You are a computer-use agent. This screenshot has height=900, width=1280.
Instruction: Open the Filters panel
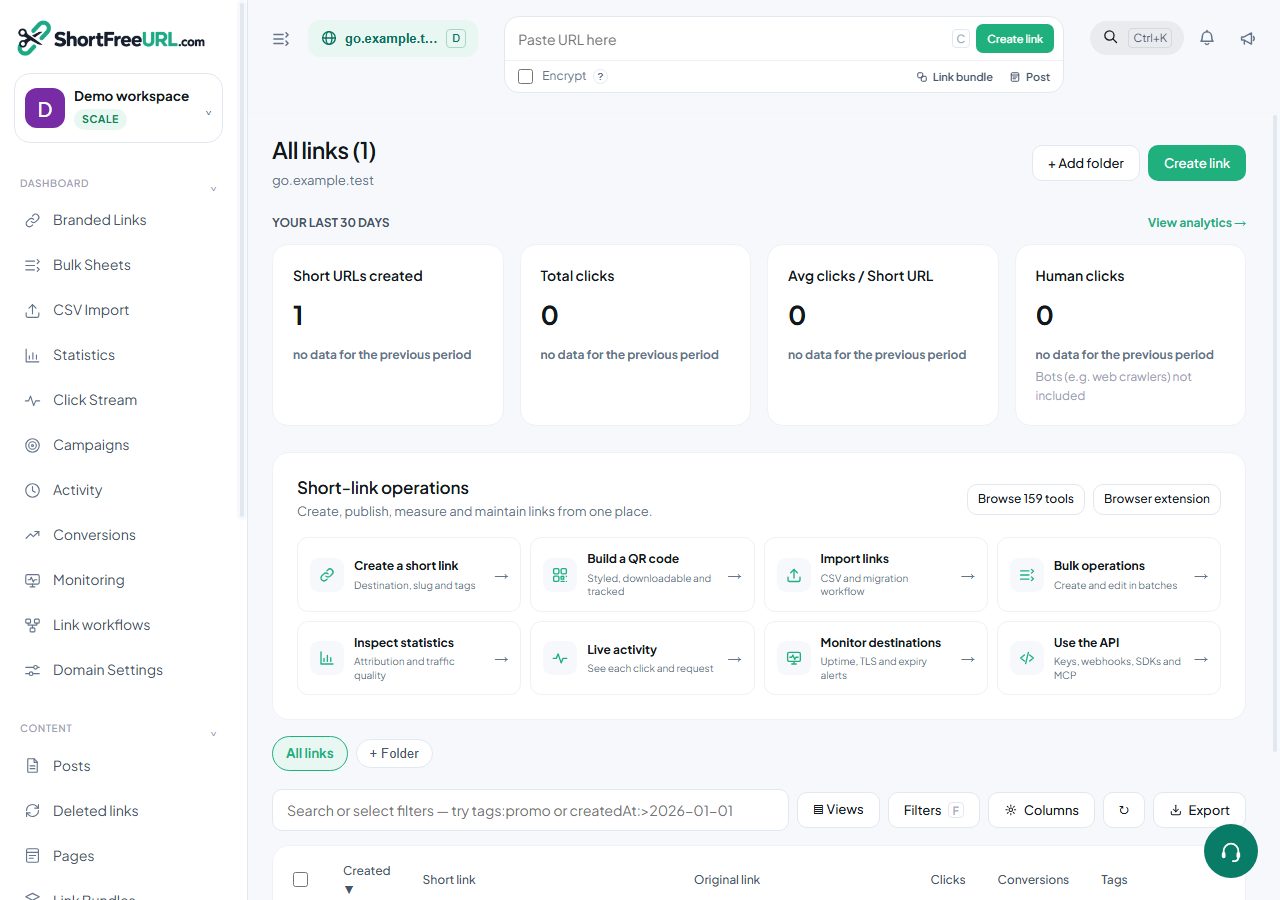(x=933, y=810)
